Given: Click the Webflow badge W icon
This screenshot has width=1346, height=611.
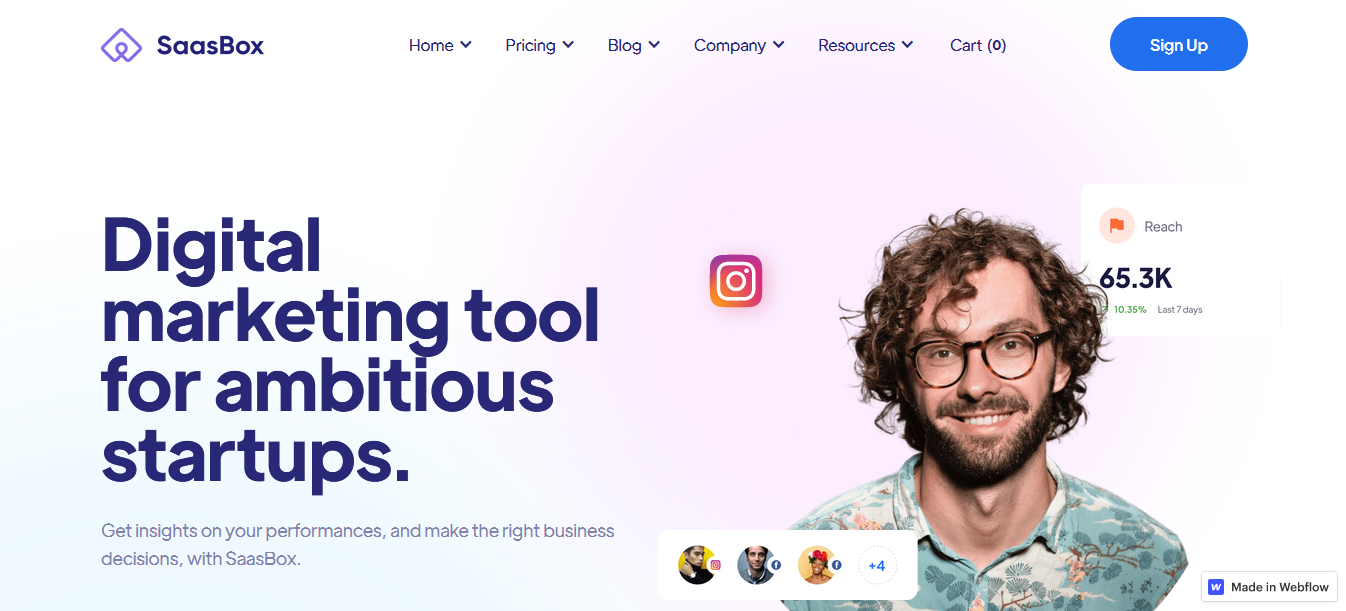Looking at the screenshot, I should [1216, 587].
